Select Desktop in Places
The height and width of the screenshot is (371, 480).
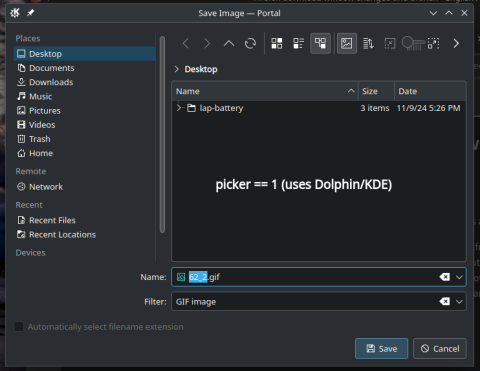[x=84, y=54]
